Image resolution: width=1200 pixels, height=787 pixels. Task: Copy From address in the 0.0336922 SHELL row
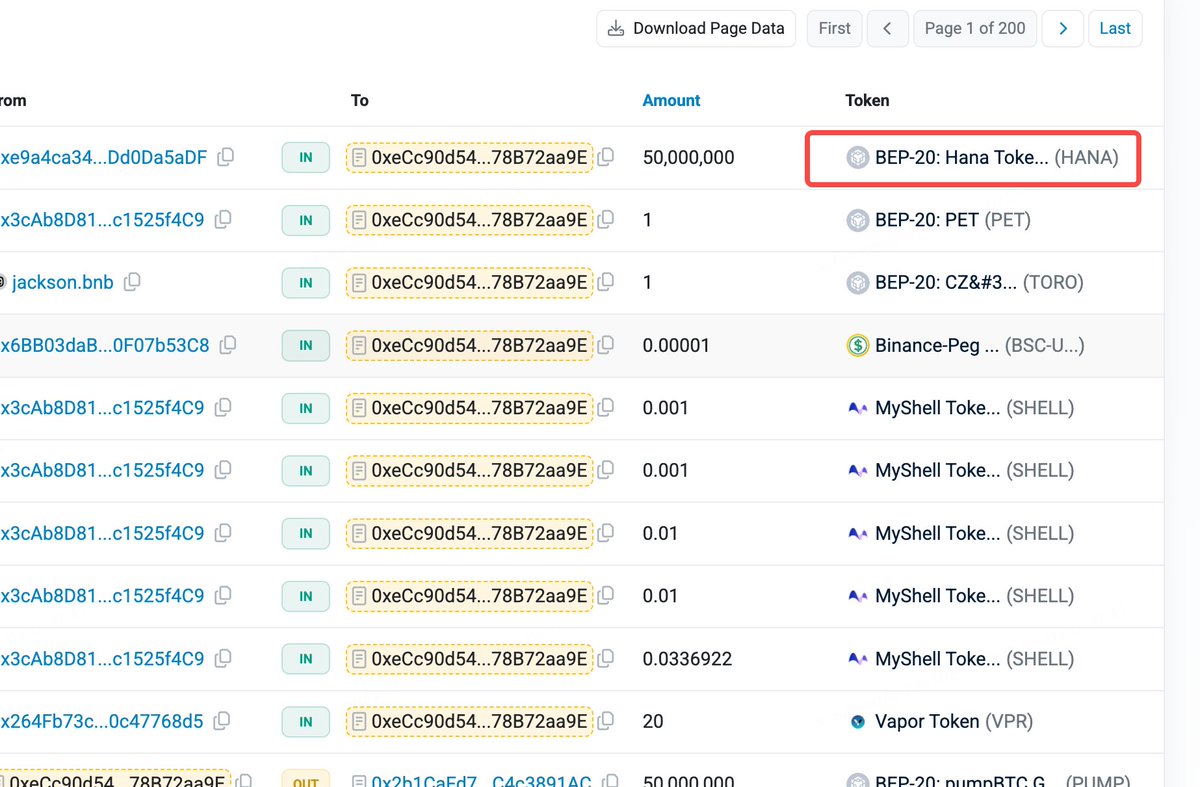pos(223,658)
